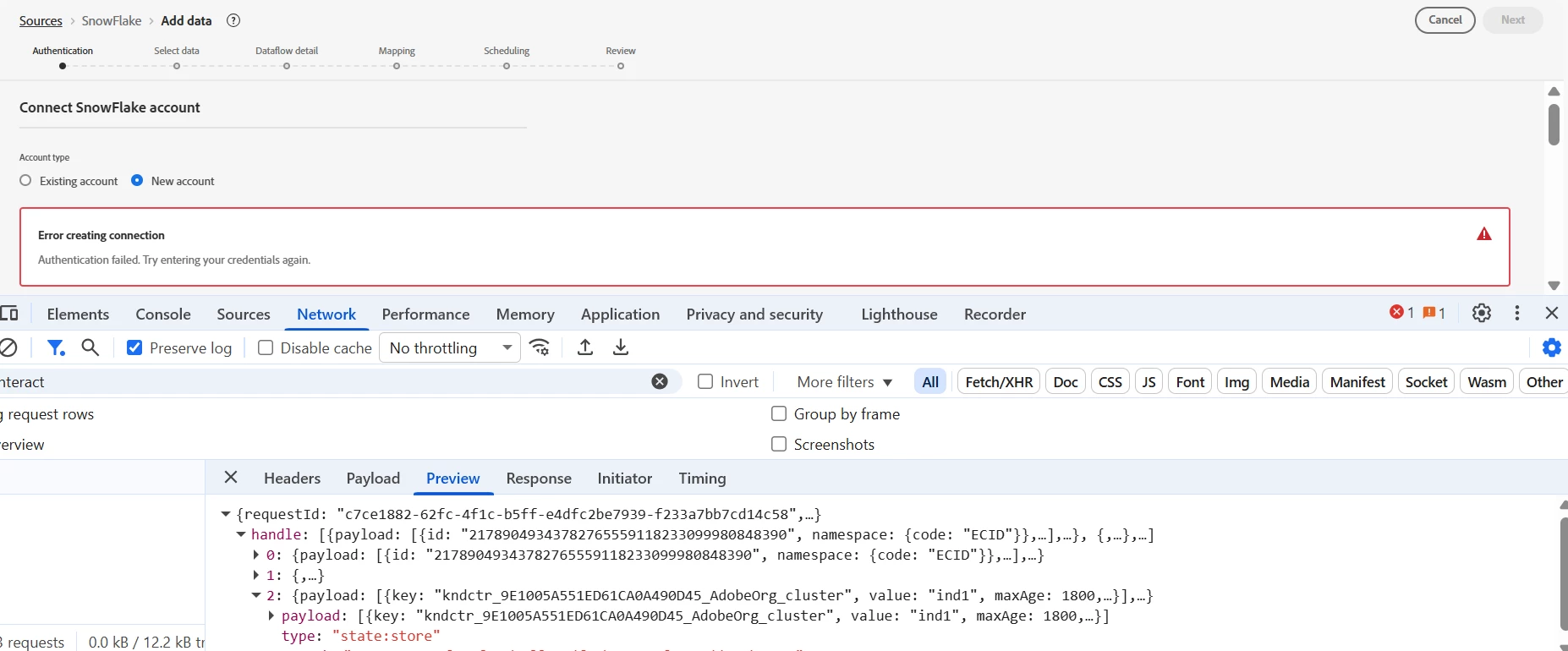Screen dimensions: 1568x651
Task: Filter requests by Socket type
Action: 1426,381
